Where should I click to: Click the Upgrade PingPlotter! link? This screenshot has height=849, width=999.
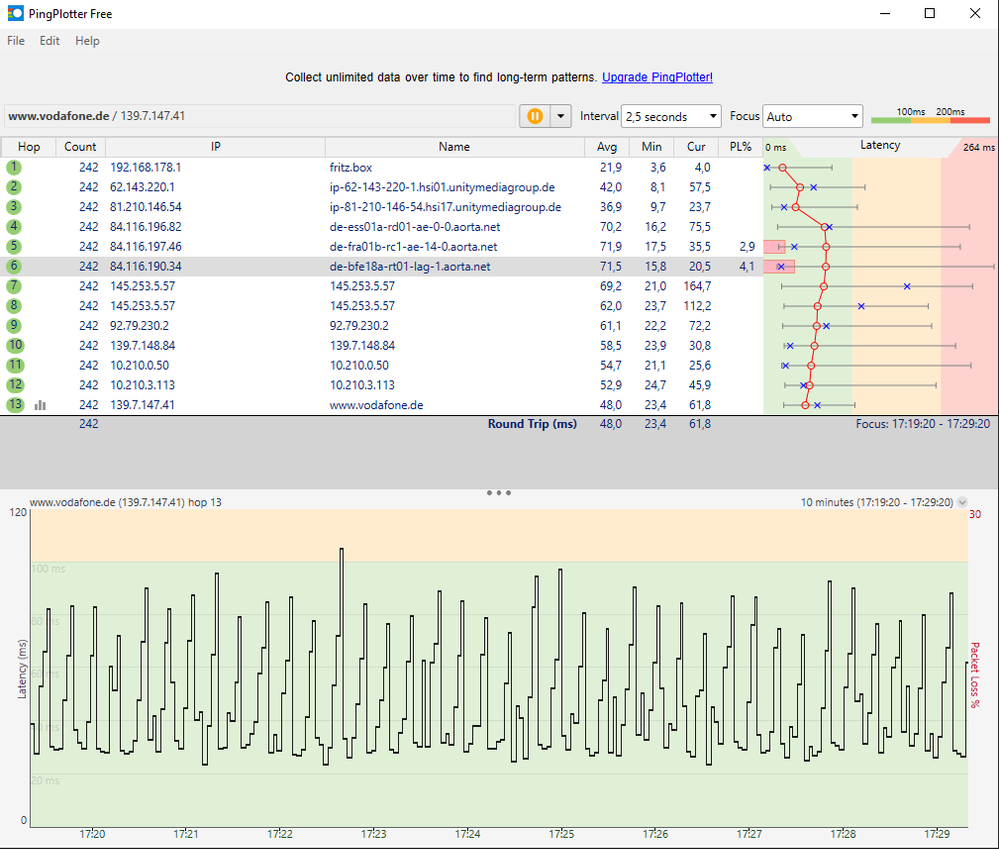[x=657, y=77]
